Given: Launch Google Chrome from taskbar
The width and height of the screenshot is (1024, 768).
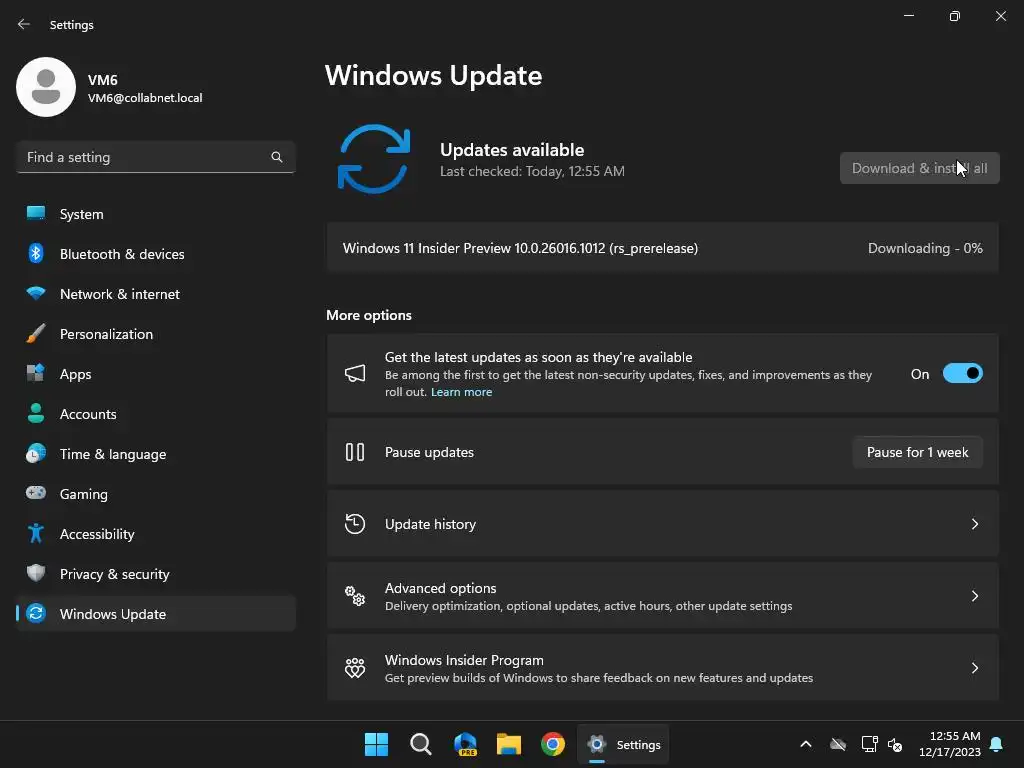Looking at the screenshot, I should [552, 744].
